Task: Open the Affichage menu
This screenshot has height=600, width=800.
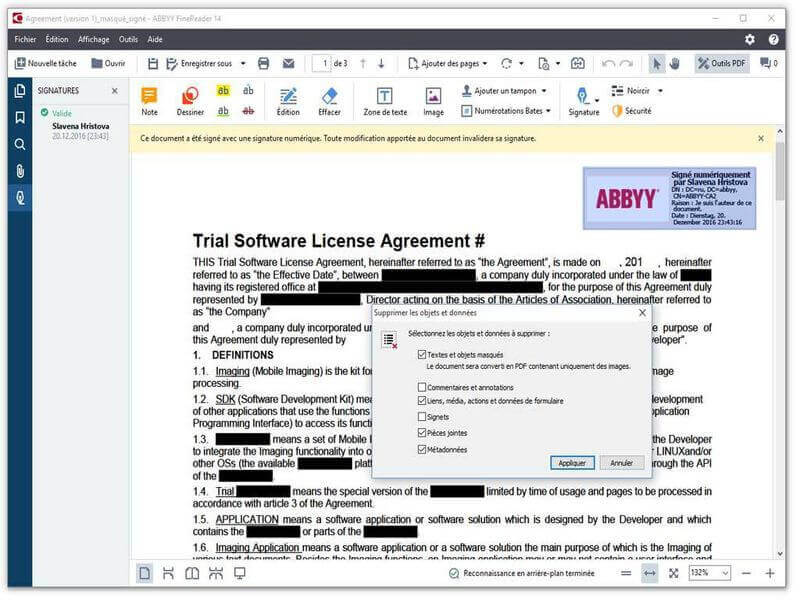Action: 93,39
